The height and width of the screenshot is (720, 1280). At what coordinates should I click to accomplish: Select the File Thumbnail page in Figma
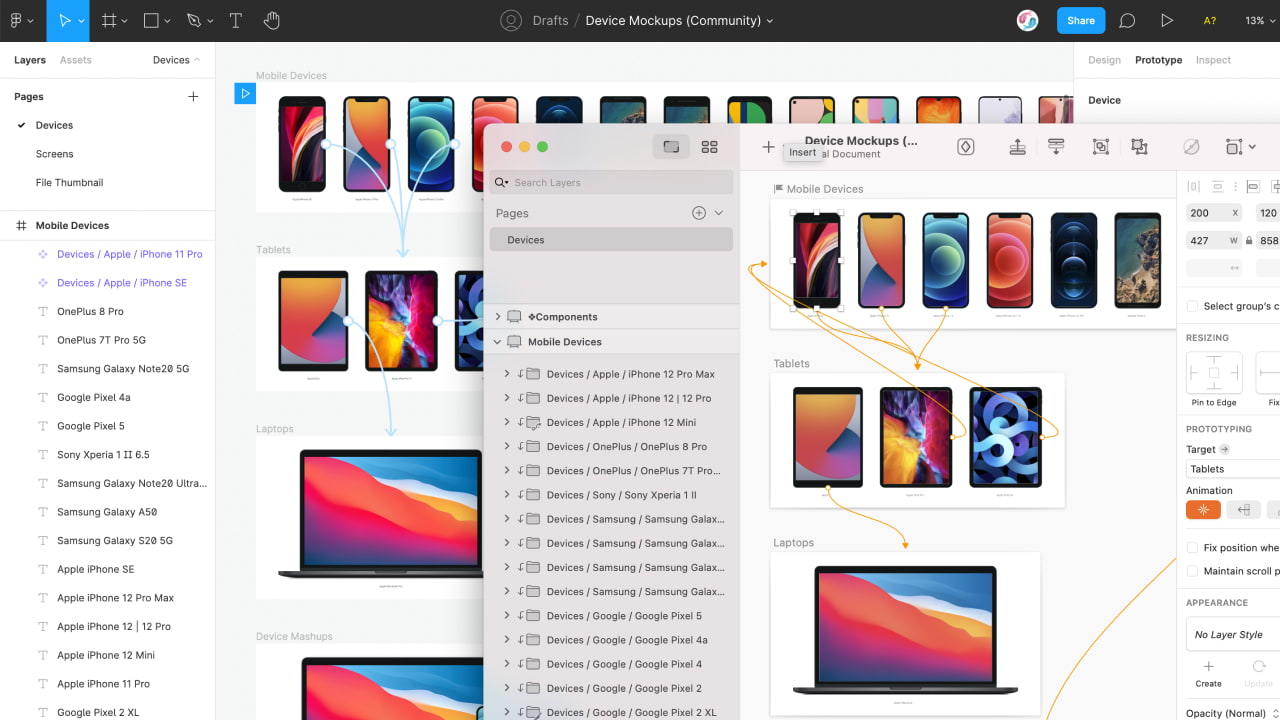pyautogui.click(x=69, y=182)
